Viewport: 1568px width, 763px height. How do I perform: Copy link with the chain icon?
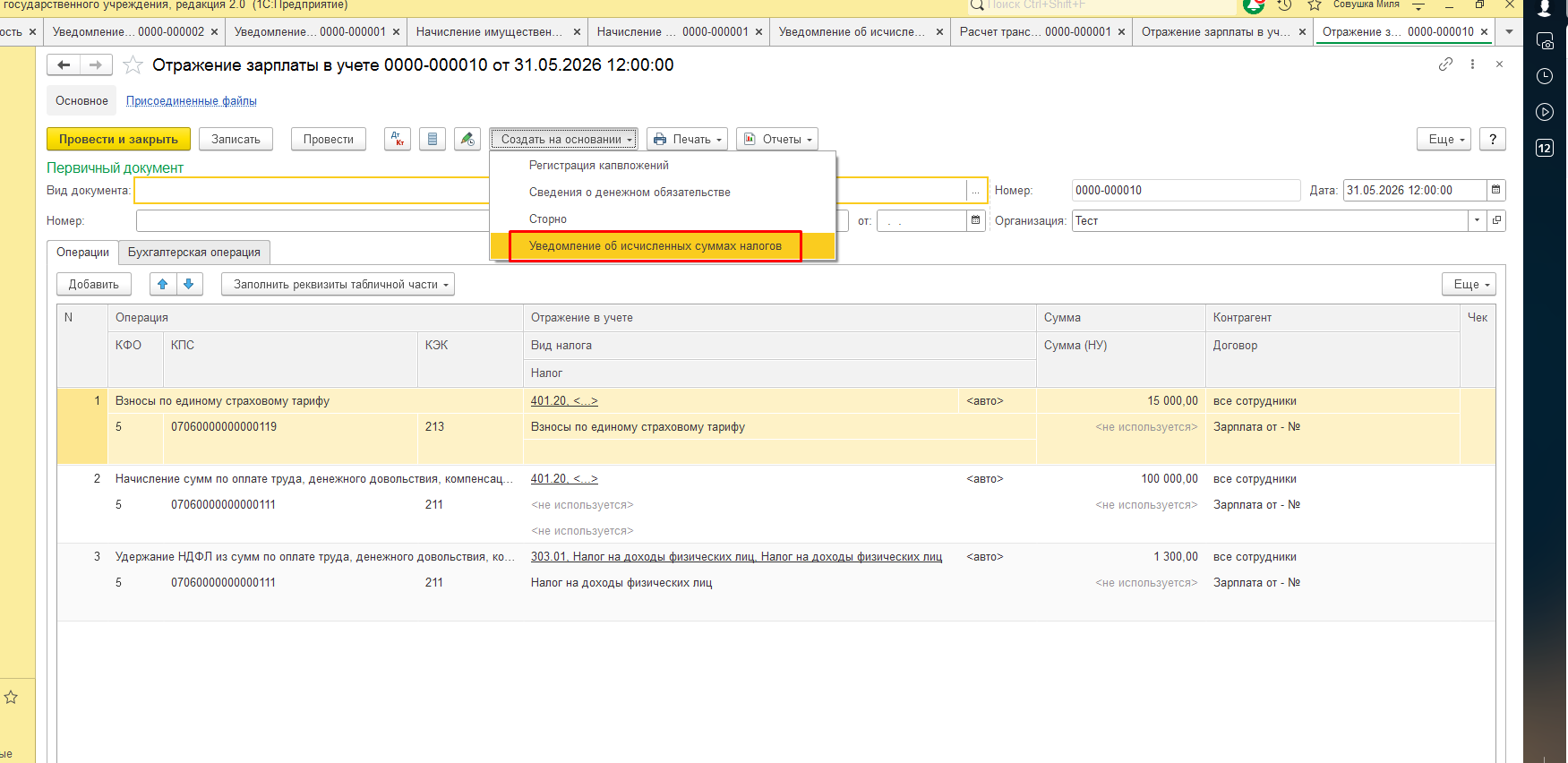(x=1445, y=64)
